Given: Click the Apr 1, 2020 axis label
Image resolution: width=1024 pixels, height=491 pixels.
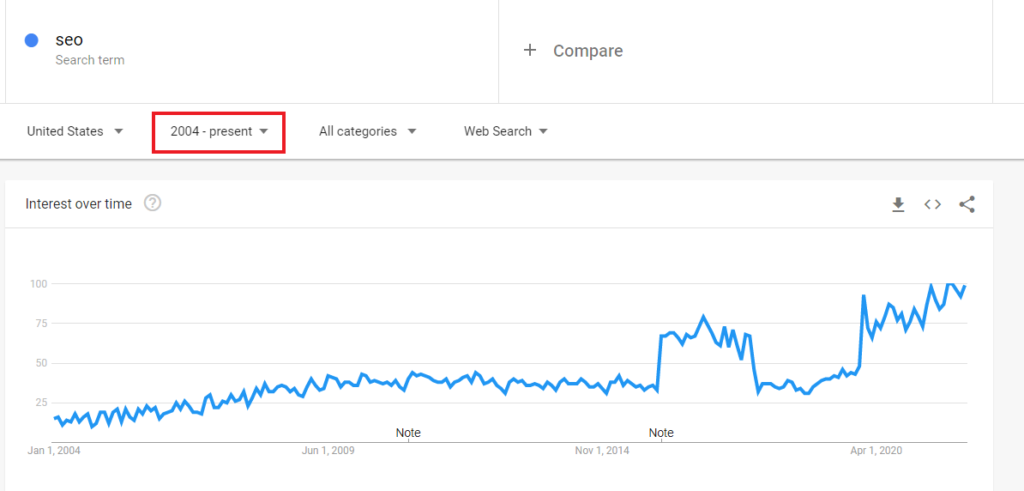Looking at the screenshot, I should coord(876,451).
